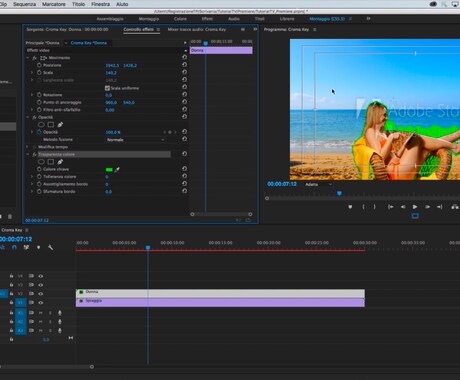
Task: Collapse the Opacità effect group
Action: coord(28,117)
